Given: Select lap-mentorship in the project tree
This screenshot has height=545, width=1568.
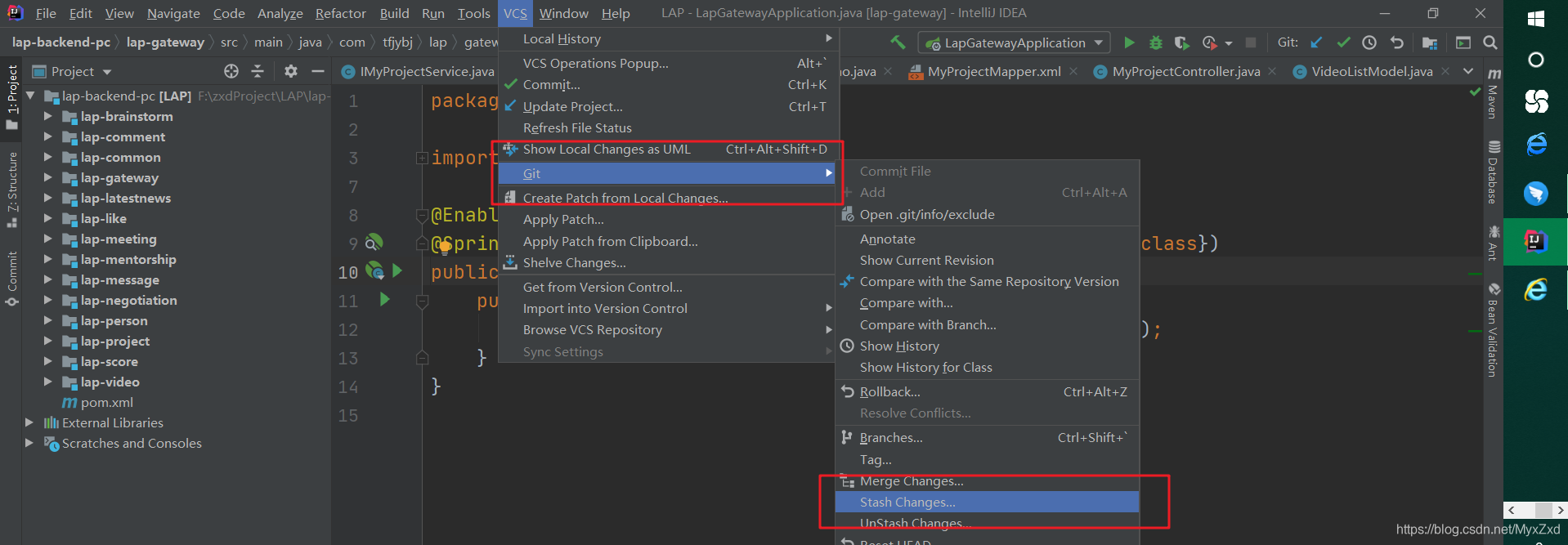Looking at the screenshot, I should (128, 259).
